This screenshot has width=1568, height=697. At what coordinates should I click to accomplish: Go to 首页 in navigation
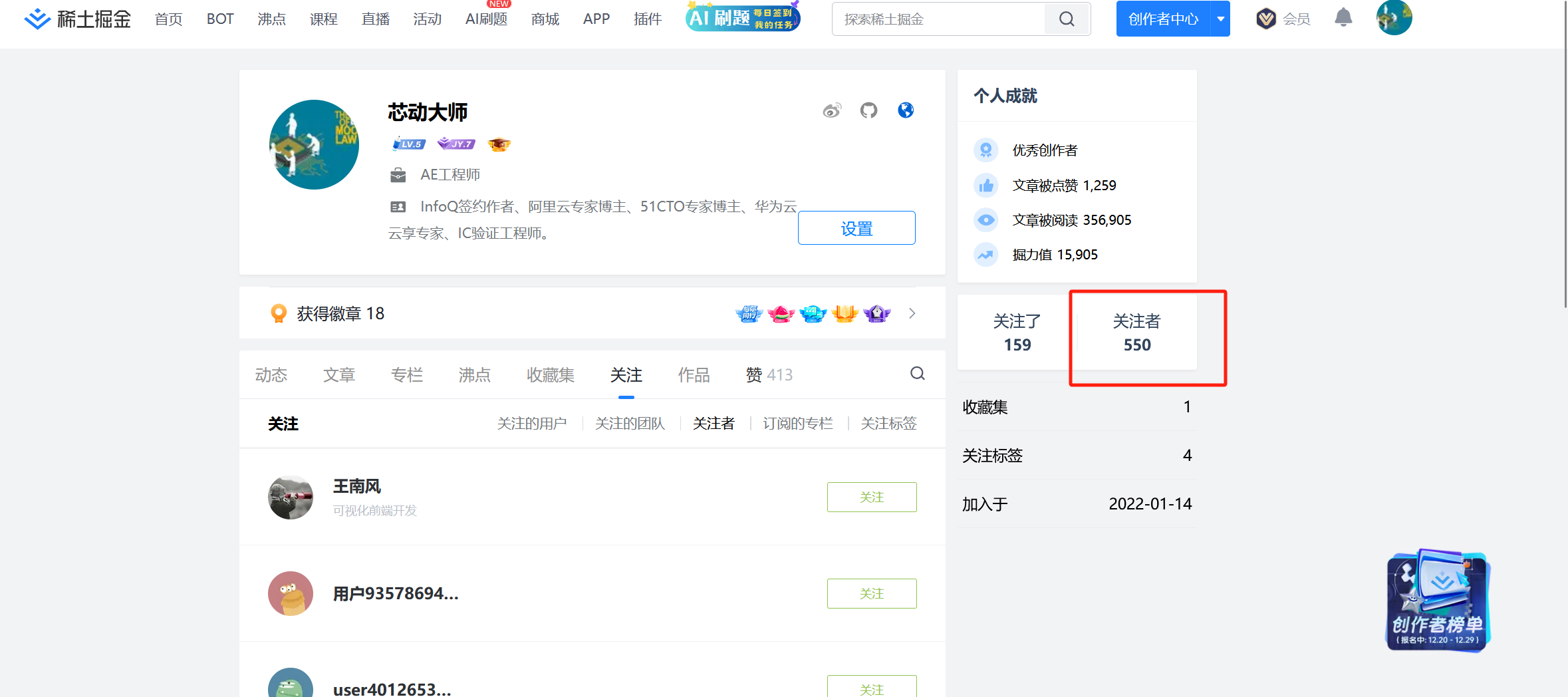click(x=168, y=19)
